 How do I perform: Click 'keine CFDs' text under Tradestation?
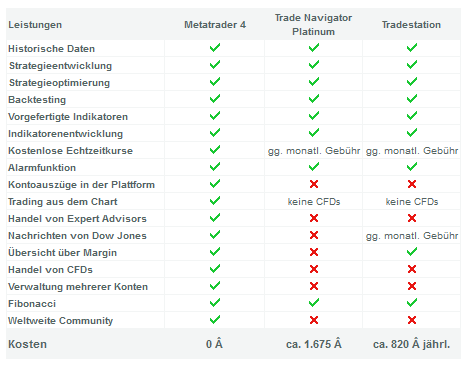pos(412,202)
